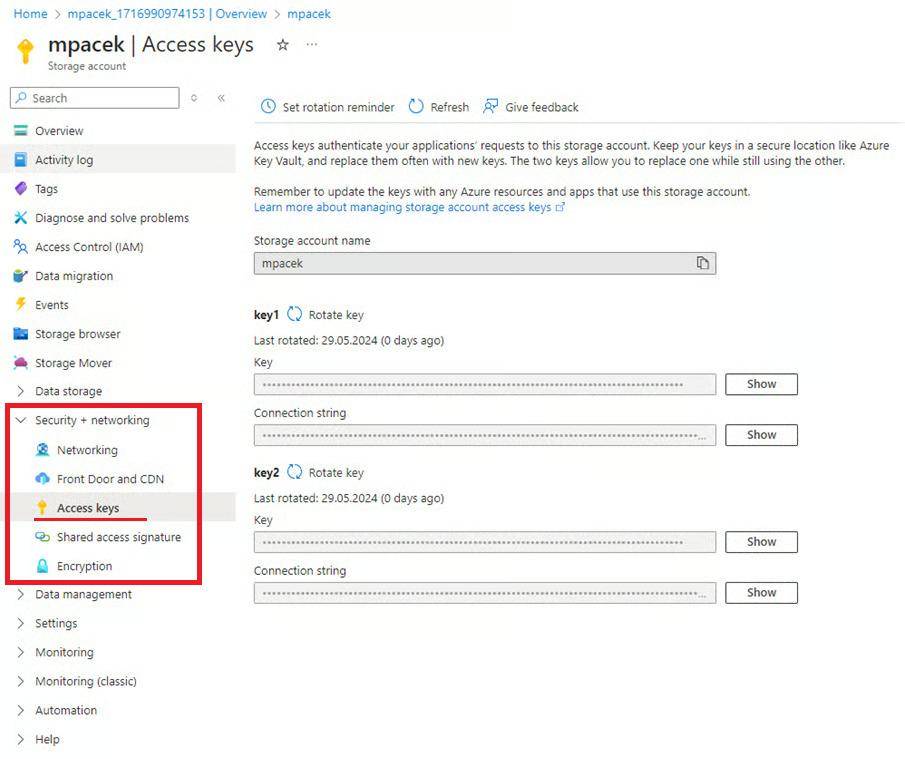Select Shared access signature in sidebar
Image resolution: width=905 pixels, height=759 pixels.
pyautogui.click(x=119, y=537)
